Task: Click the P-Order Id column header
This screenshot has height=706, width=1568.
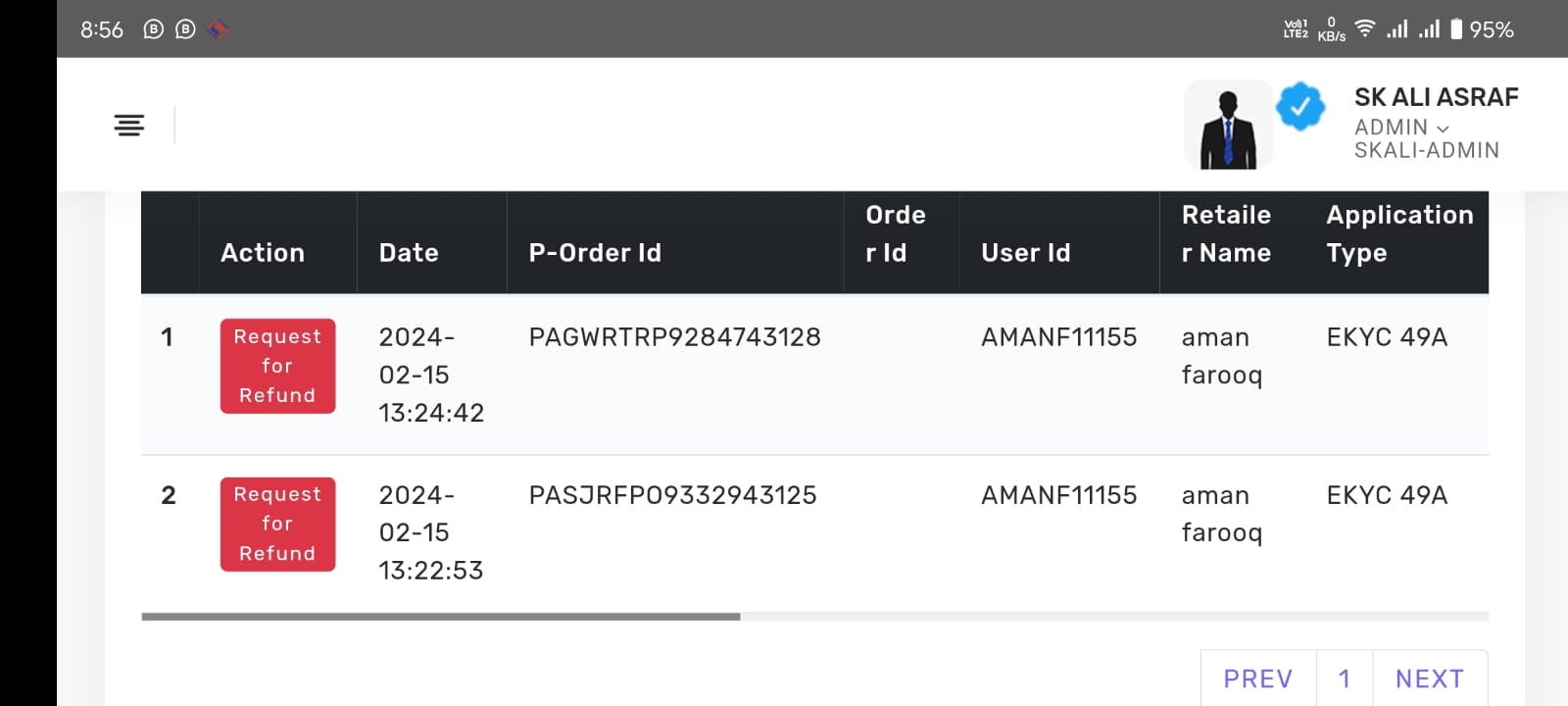Action: (595, 253)
